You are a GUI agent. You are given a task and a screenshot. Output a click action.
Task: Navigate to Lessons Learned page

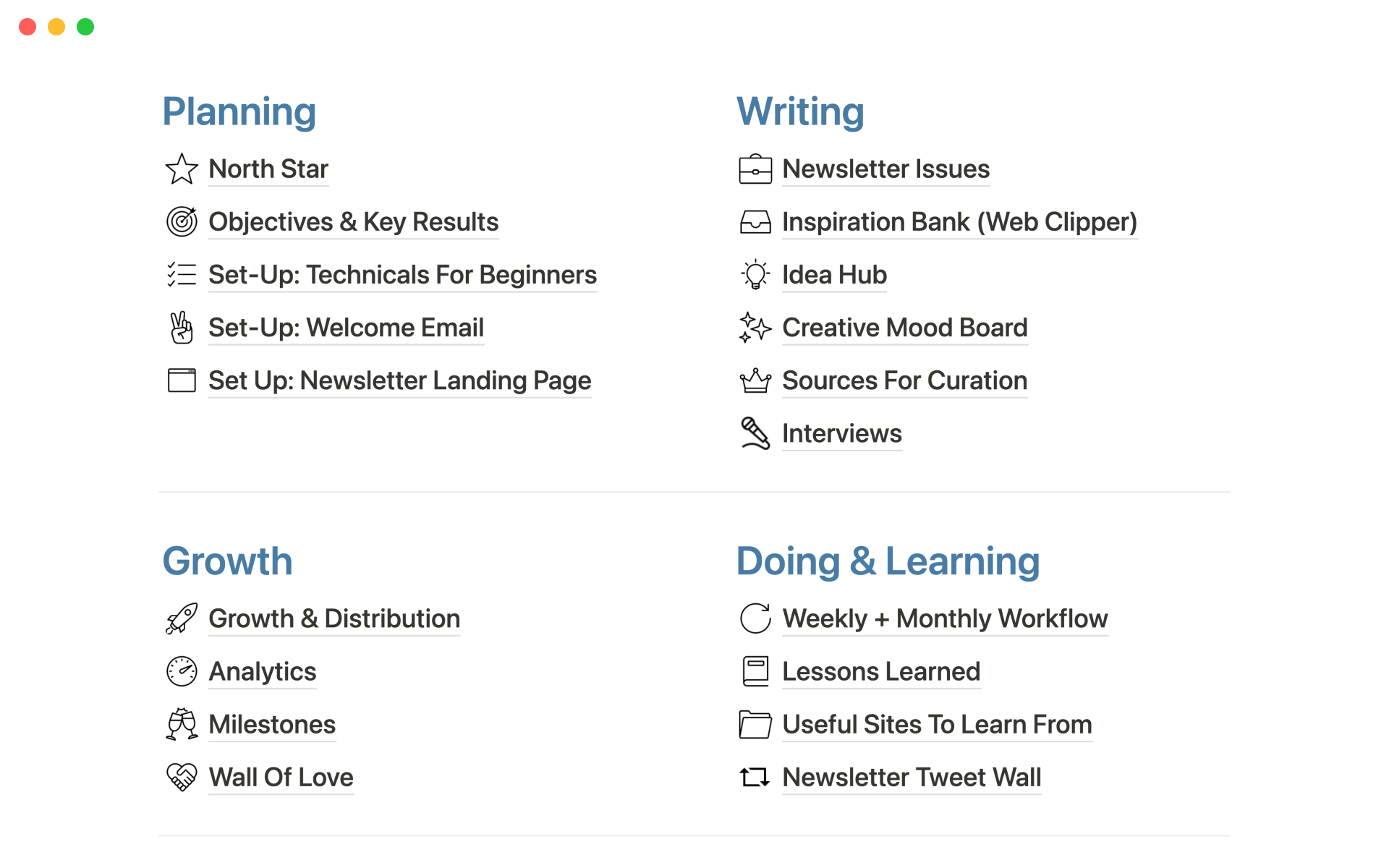(881, 671)
